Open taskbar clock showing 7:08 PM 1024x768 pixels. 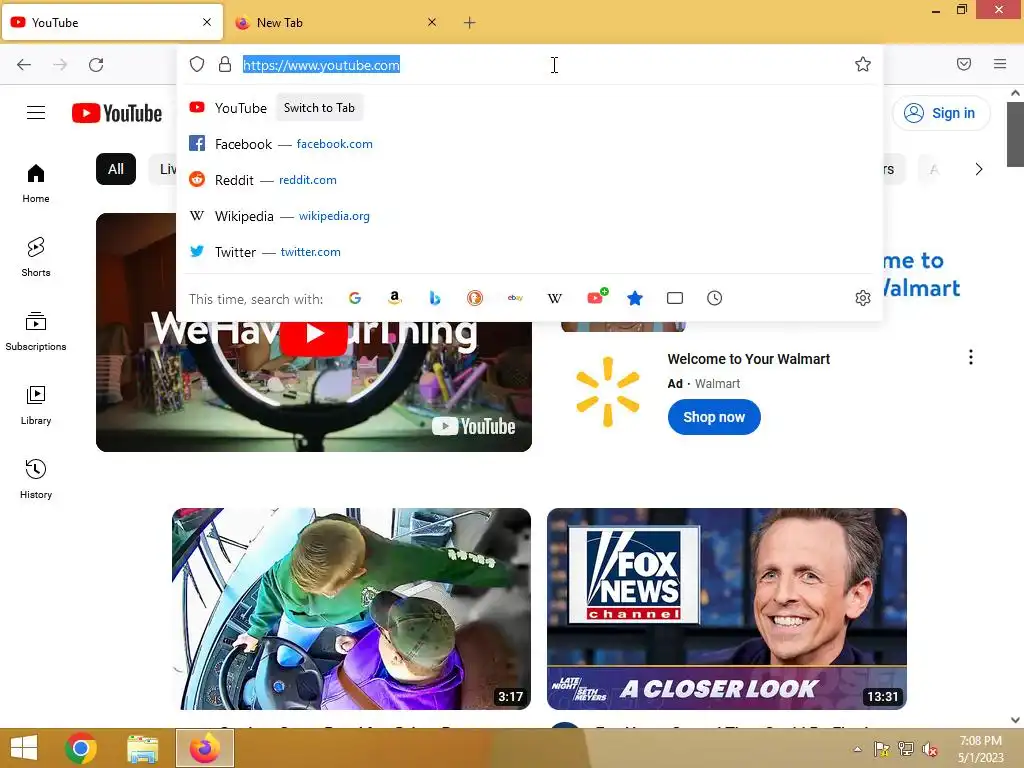pyautogui.click(x=980, y=749)
